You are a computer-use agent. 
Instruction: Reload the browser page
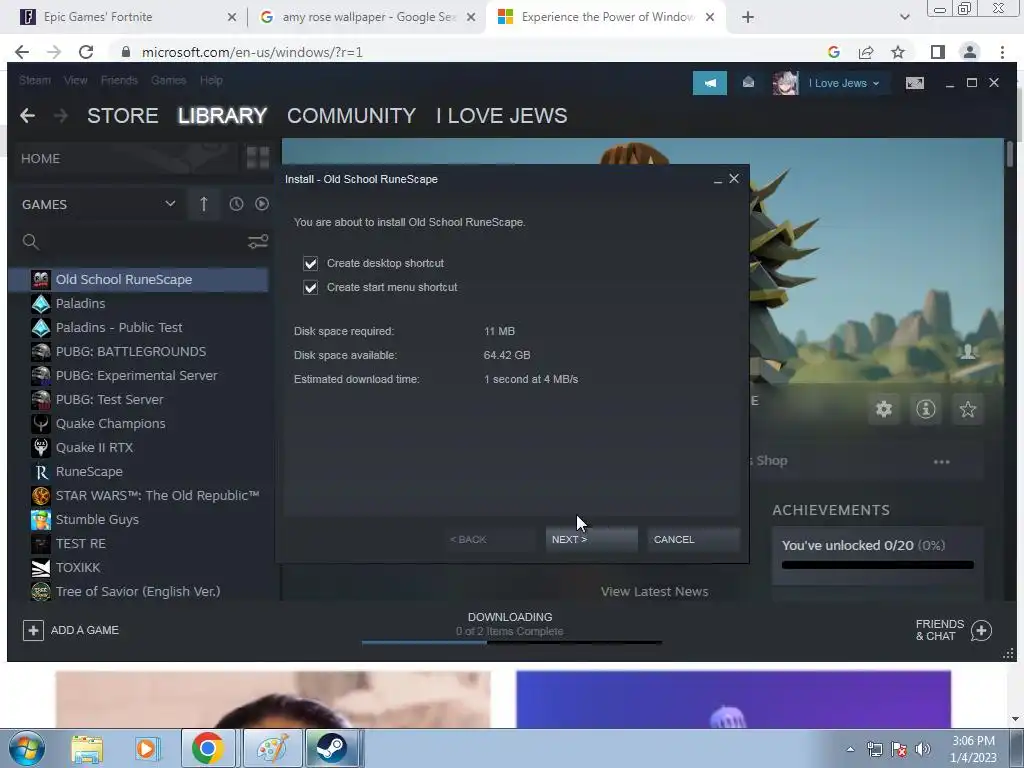[86, 52]
